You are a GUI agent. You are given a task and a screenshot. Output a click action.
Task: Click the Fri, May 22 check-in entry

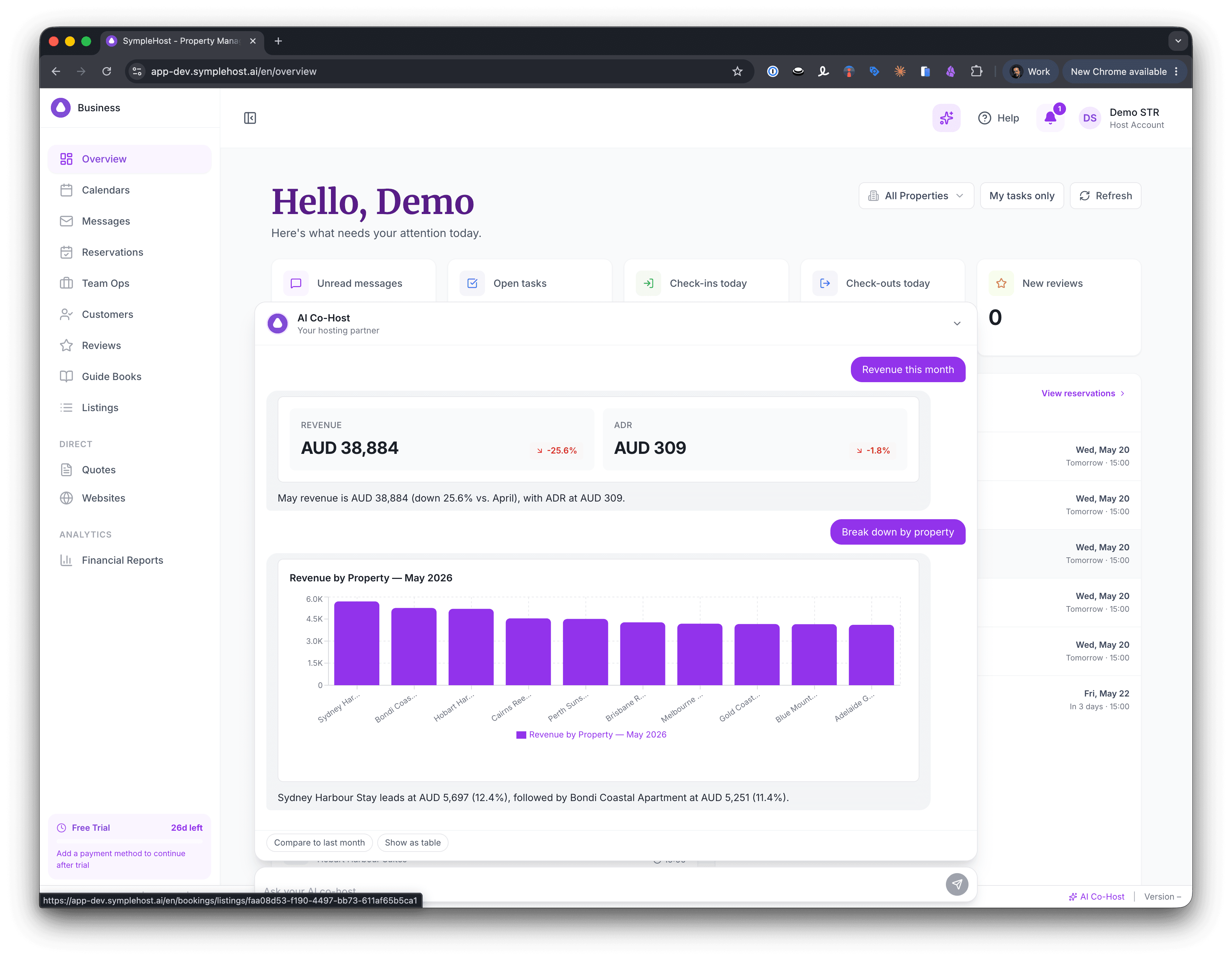point(1099,700)
